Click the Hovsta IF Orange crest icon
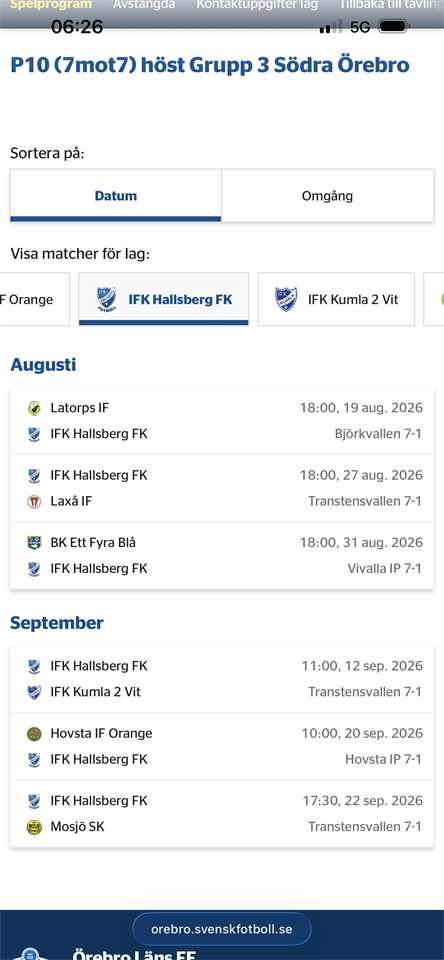This screenshot has width=444, height=960. (34, 733)
